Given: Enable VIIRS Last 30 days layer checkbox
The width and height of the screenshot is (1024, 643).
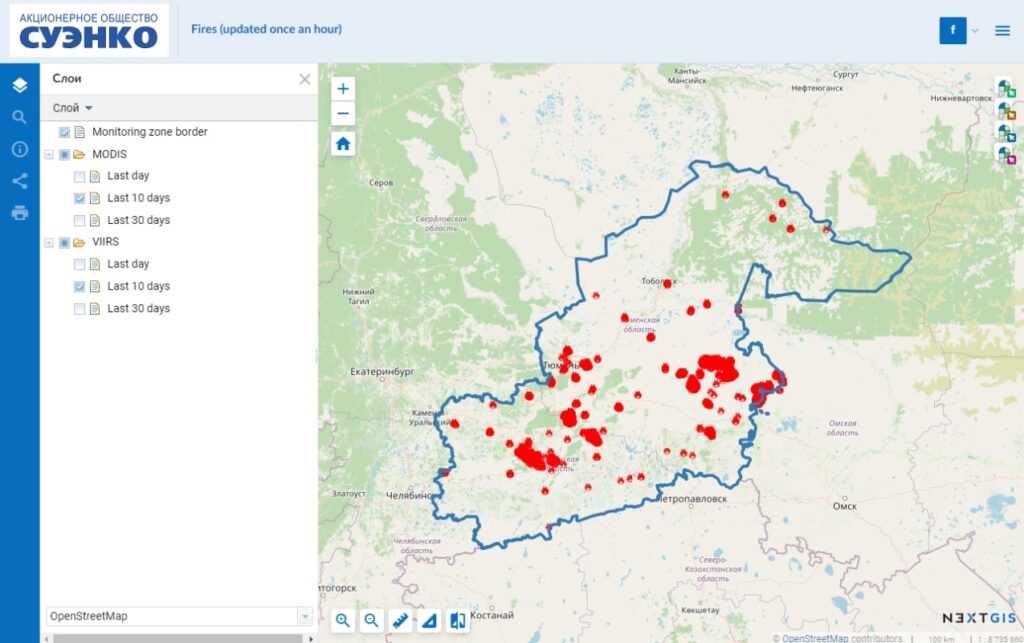Looking at the screenshot, I should pos(80,309).
